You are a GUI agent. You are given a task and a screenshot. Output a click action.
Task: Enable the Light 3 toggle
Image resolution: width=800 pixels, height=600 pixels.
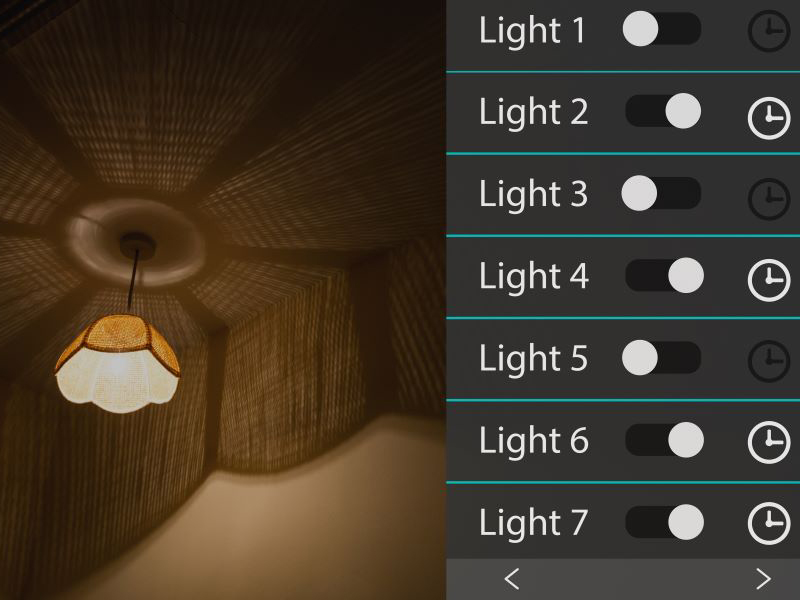coord(661,193)
